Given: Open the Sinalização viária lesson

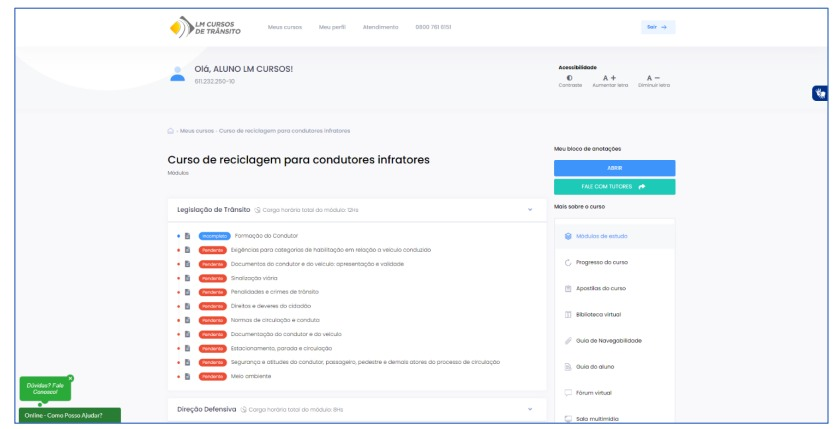Looking at the screenshot, I should pyautogui.click(x=254, y=278).
